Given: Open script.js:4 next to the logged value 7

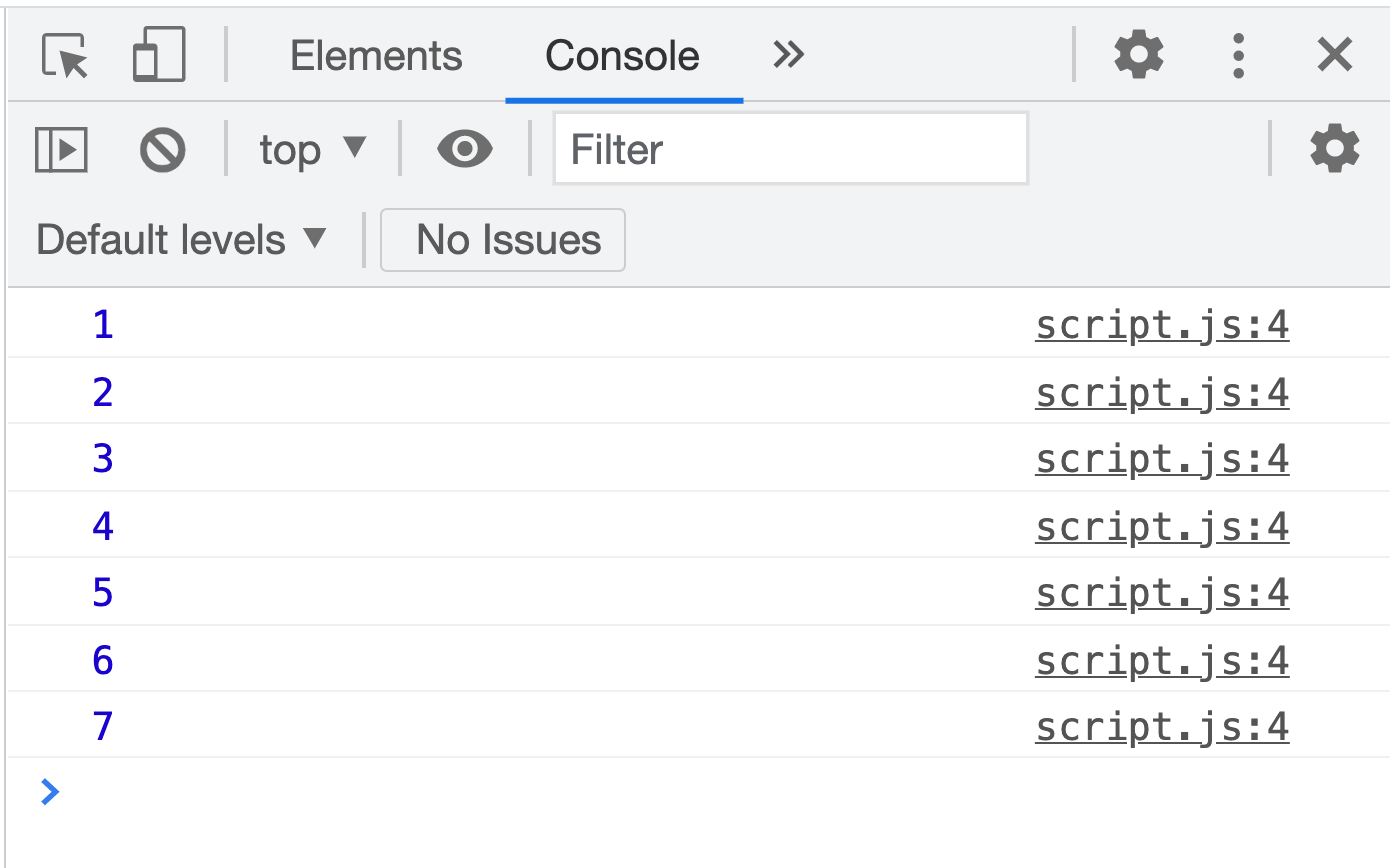Looking at the screenshot, I should click(1161, 727).
